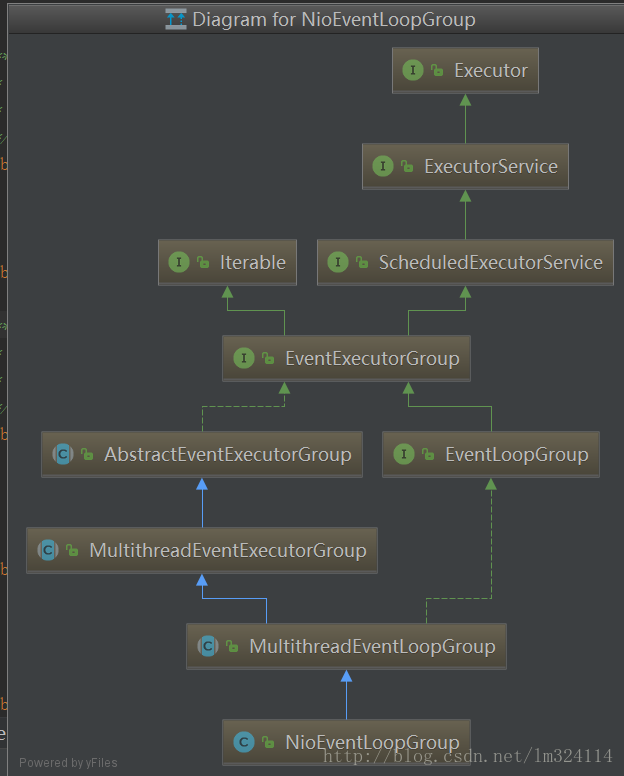Screen dimensions: 624x776
Task: Click the interface icon on EventLoopGroup
Action: 404,454
